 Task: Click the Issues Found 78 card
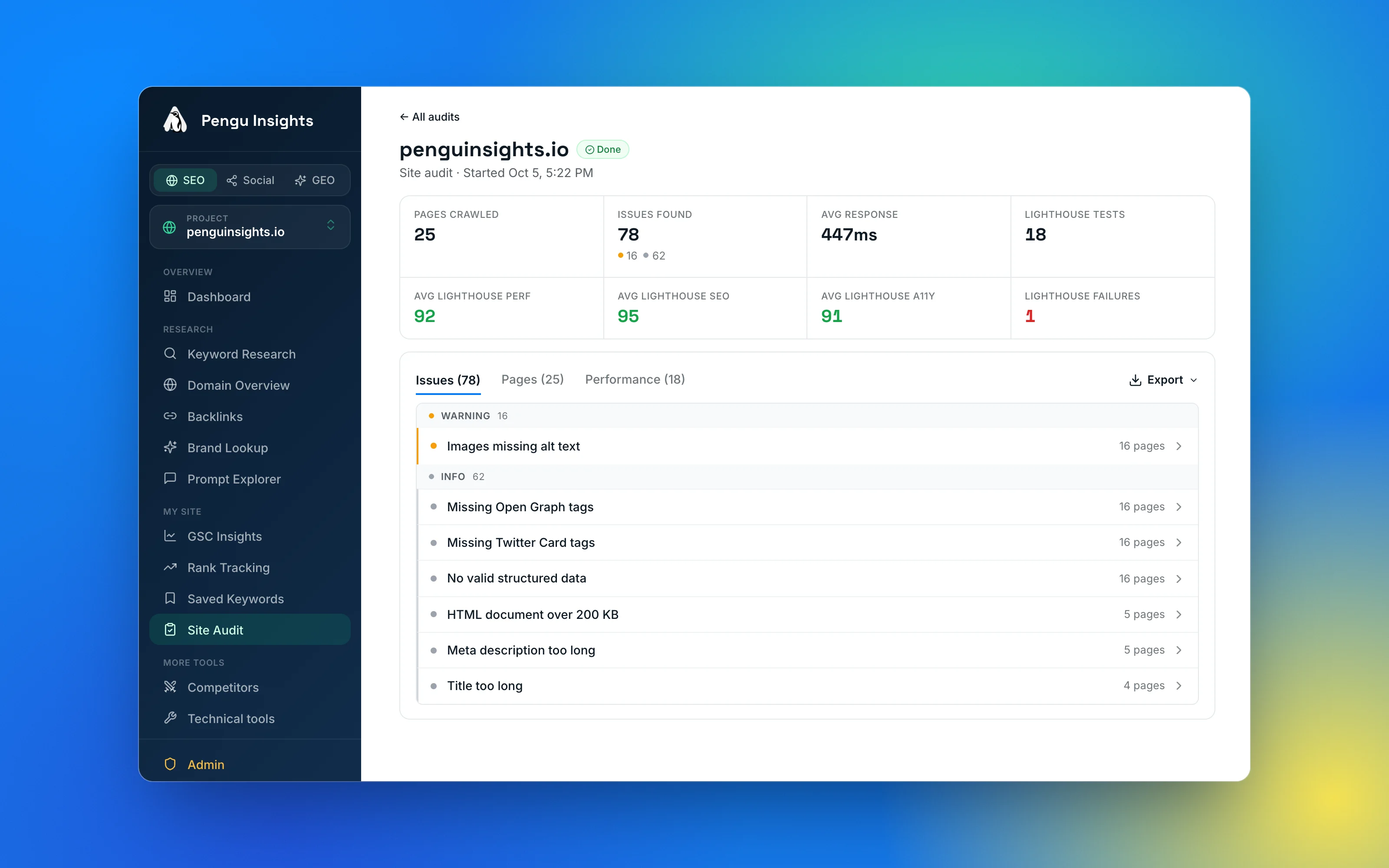coord(705,237)
